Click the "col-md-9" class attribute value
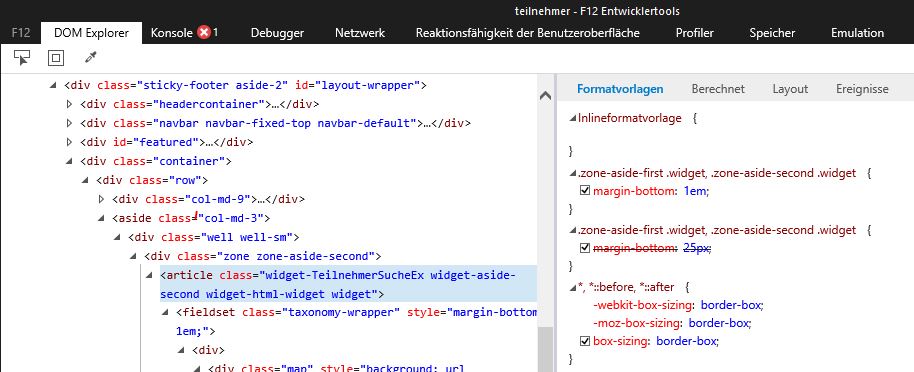This screenshot has height=372, width=914. pyautogui.click(x=218, y=199)
